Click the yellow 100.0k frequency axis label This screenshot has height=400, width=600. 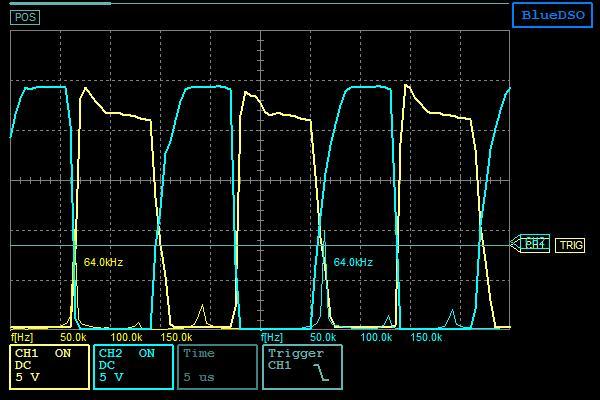(x=126, y=337)
